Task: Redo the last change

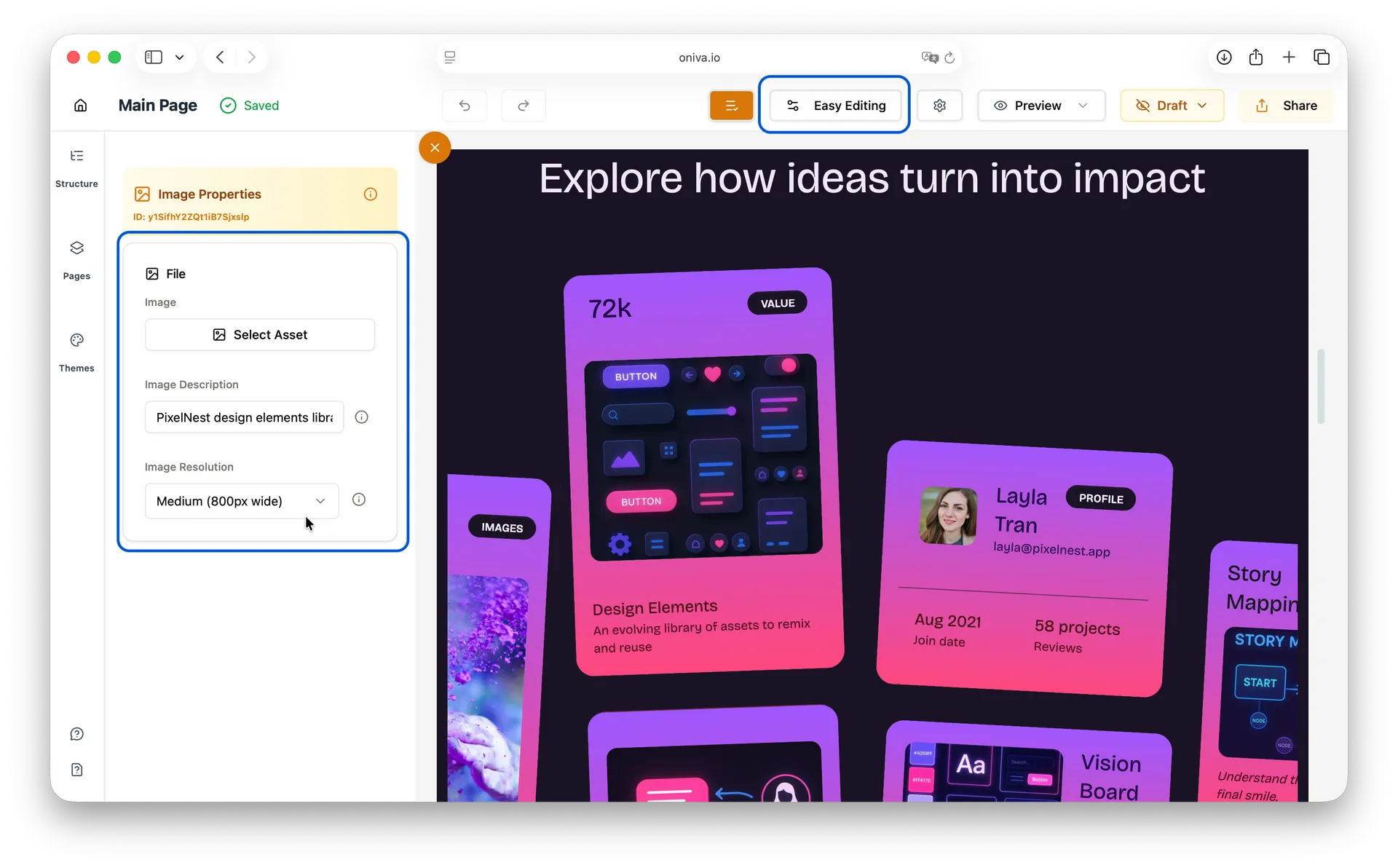Action: click(524, 106)
